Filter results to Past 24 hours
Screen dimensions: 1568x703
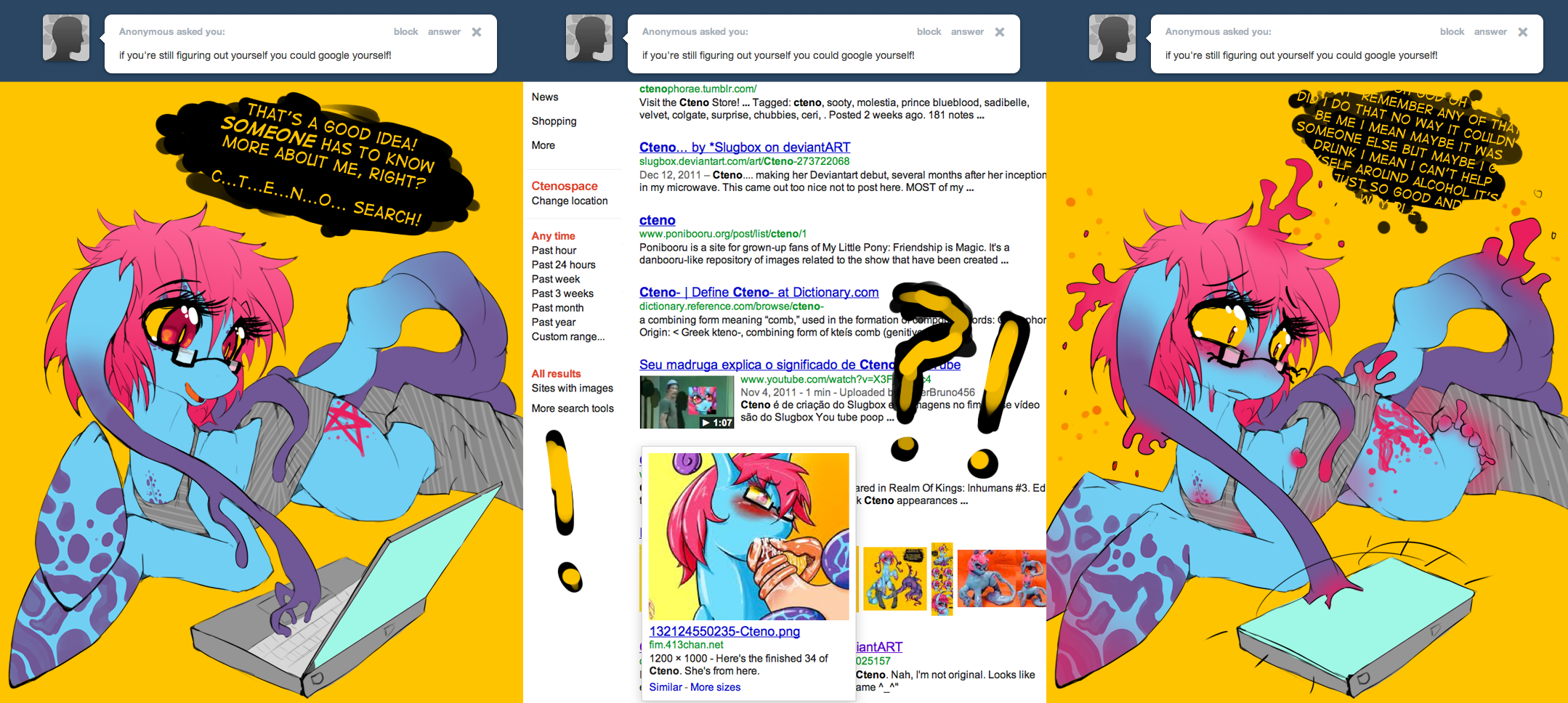tap(563, 265)
